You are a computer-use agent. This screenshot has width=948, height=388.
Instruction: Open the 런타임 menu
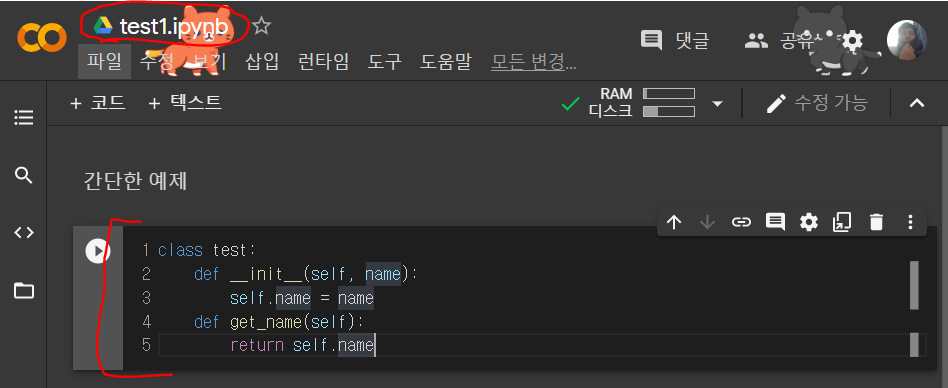pos(323,62)
